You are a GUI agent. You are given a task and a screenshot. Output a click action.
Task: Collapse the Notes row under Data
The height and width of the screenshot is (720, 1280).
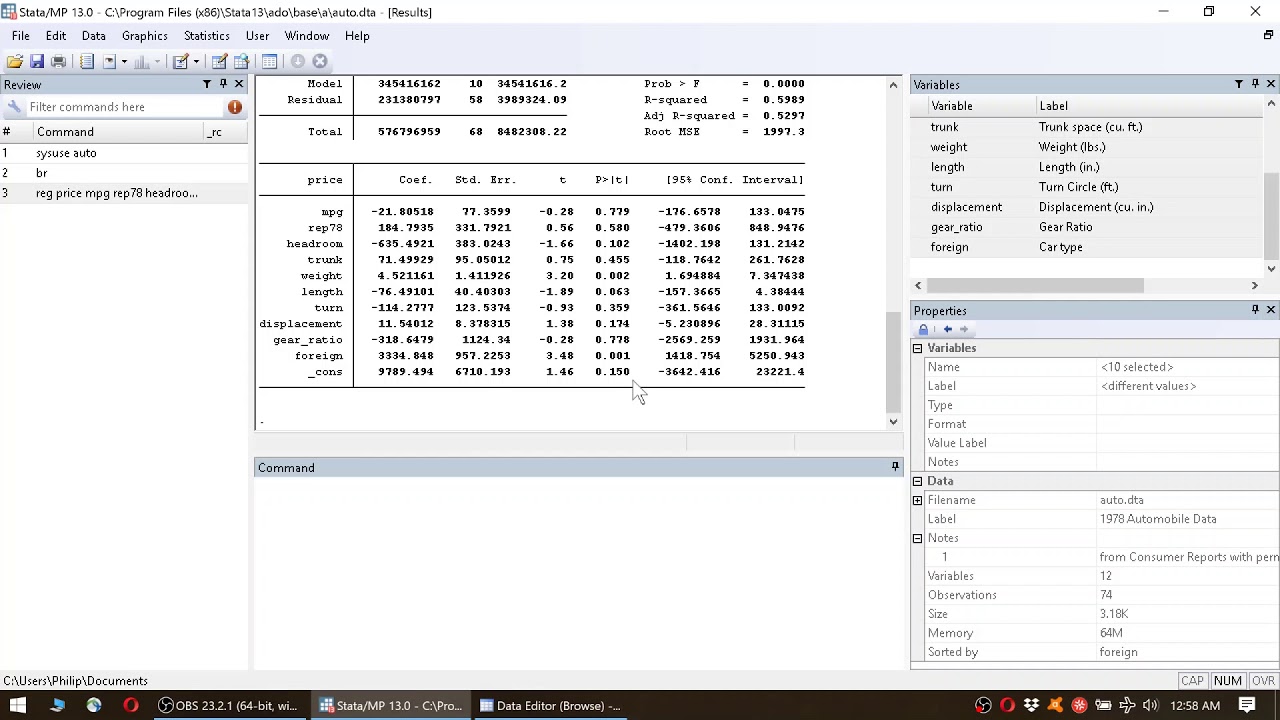point(917,538)
